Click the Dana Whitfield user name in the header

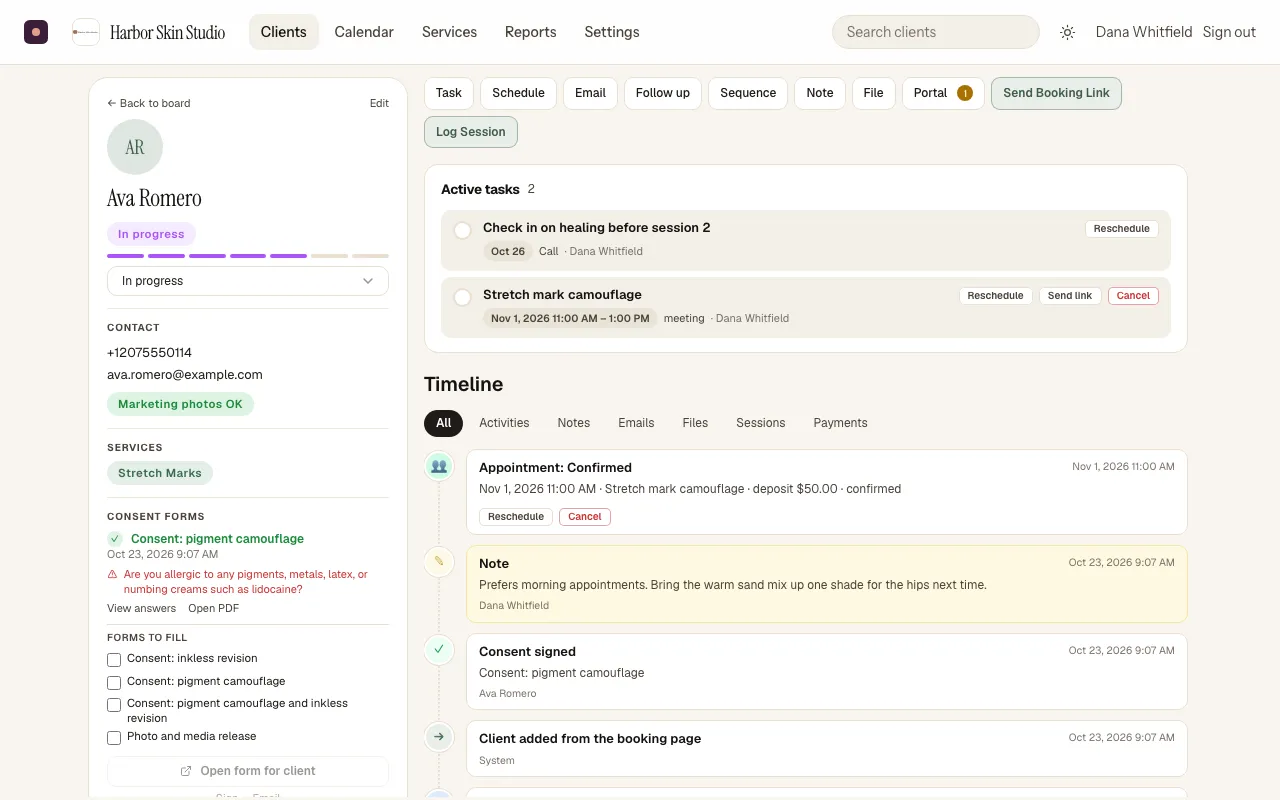click(1144, 32)
